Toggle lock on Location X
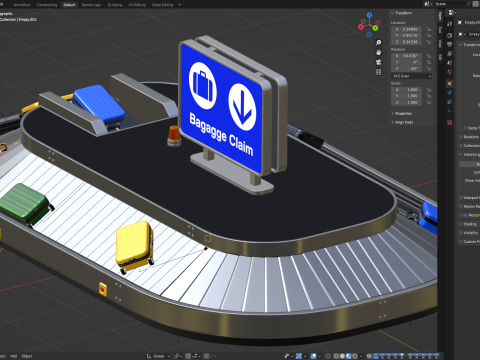The image size is (480, 360). [x=429, y=29]
